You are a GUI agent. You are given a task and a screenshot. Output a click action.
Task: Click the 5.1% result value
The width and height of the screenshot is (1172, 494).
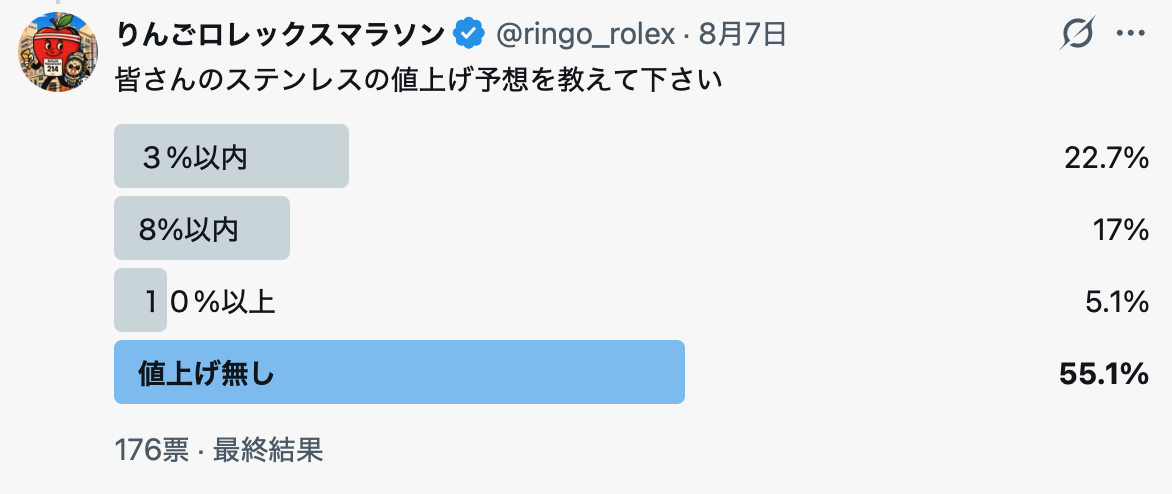tap(1117, 302)
